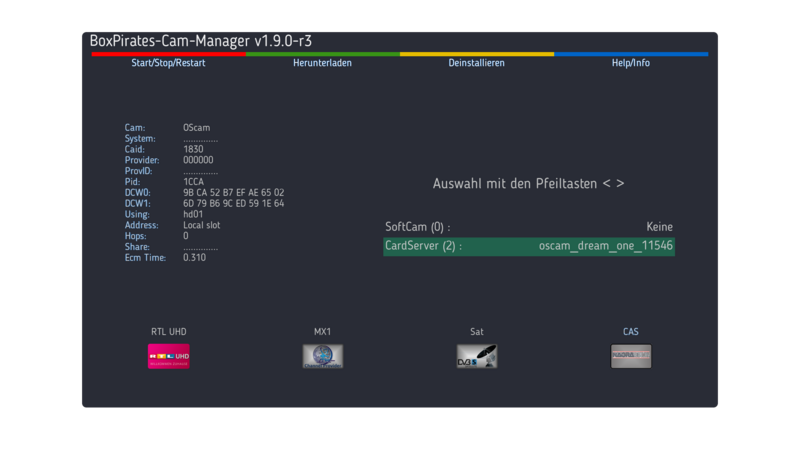Choose the Herunterladen option
The height and width of the screenshot is (450, 800).
point(322,63)
